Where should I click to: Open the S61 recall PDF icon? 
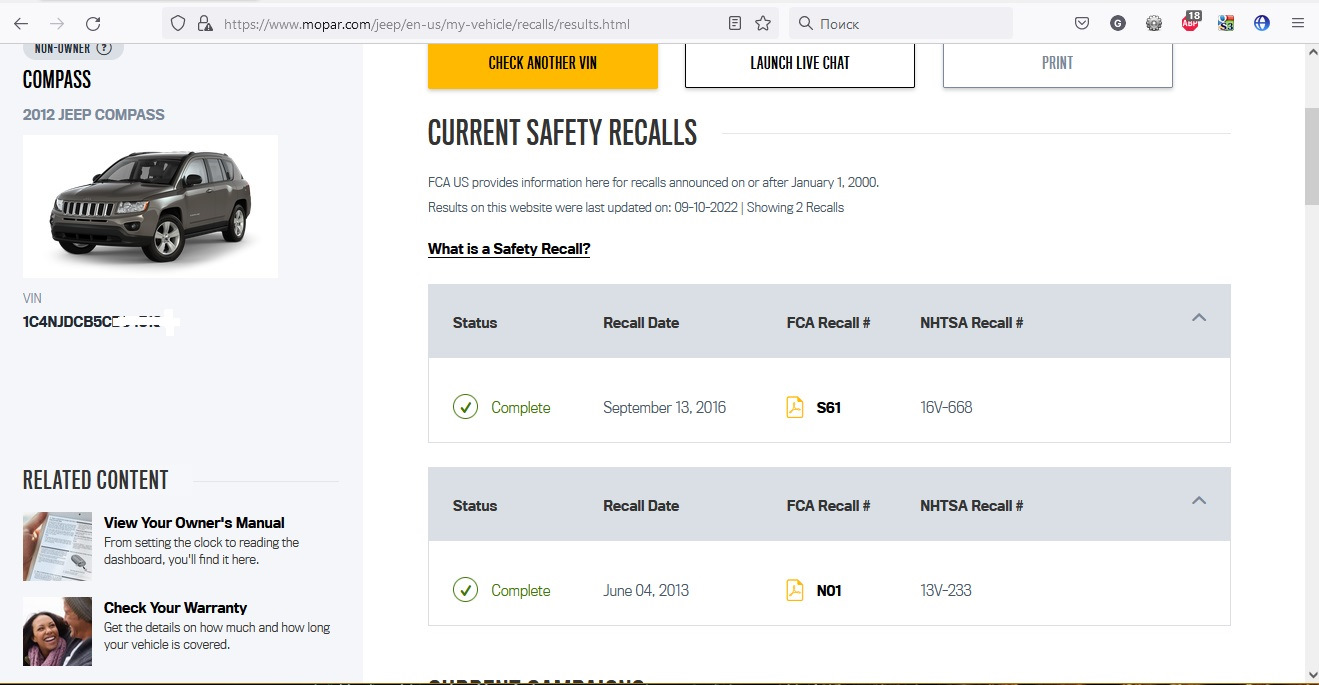tap(795, 407)
